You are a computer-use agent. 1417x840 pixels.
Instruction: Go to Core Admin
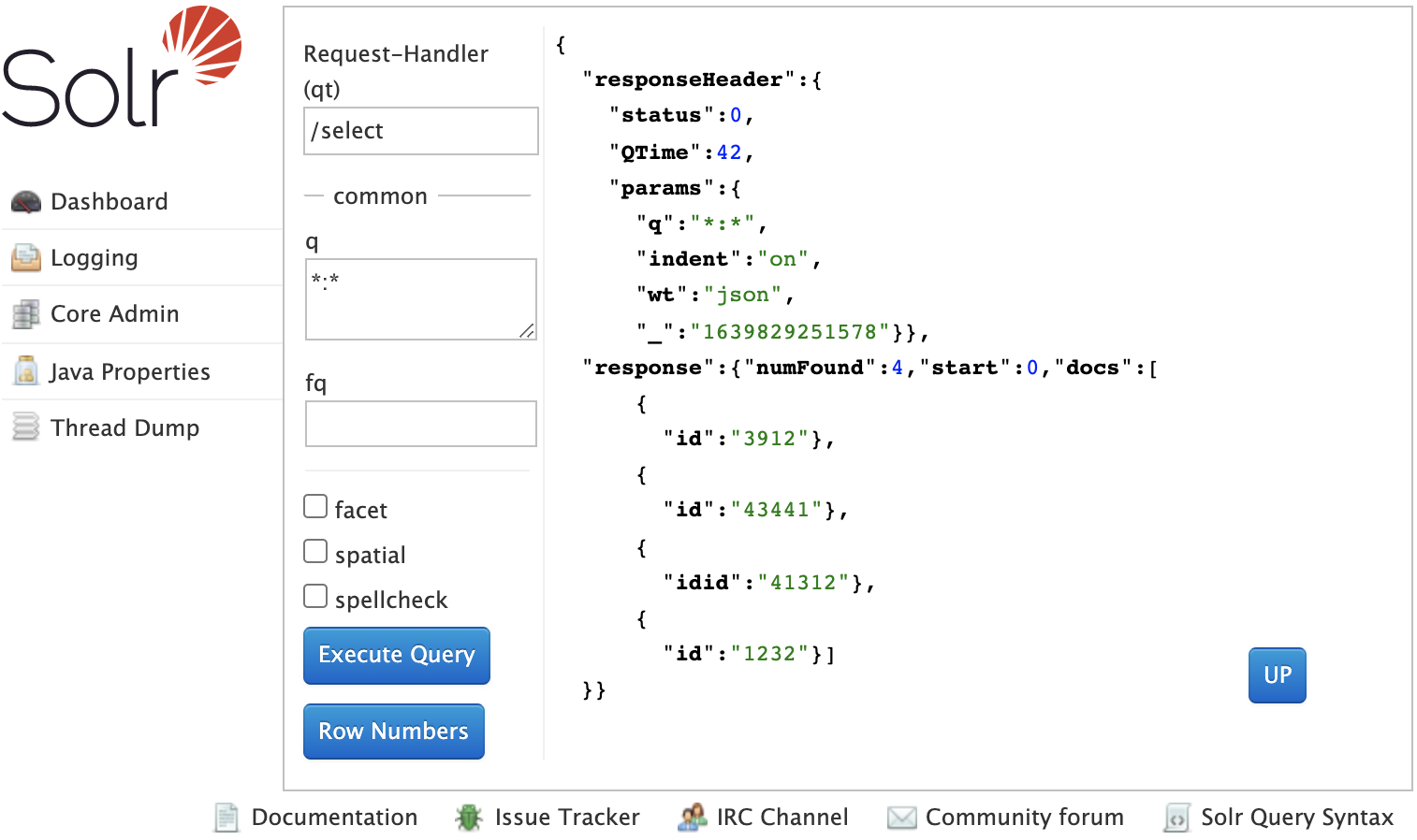pyautogui.click(x=115, y=313)
